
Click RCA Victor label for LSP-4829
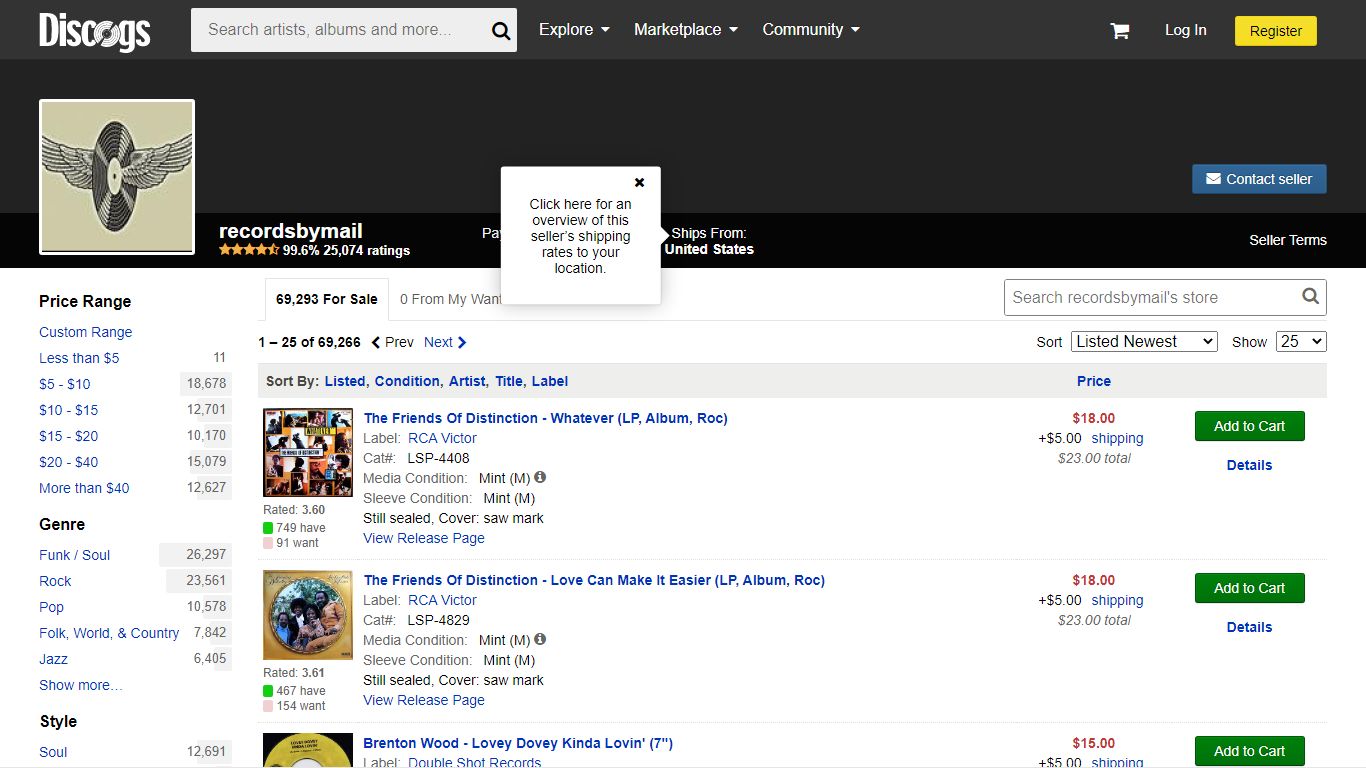coord(442,600)
